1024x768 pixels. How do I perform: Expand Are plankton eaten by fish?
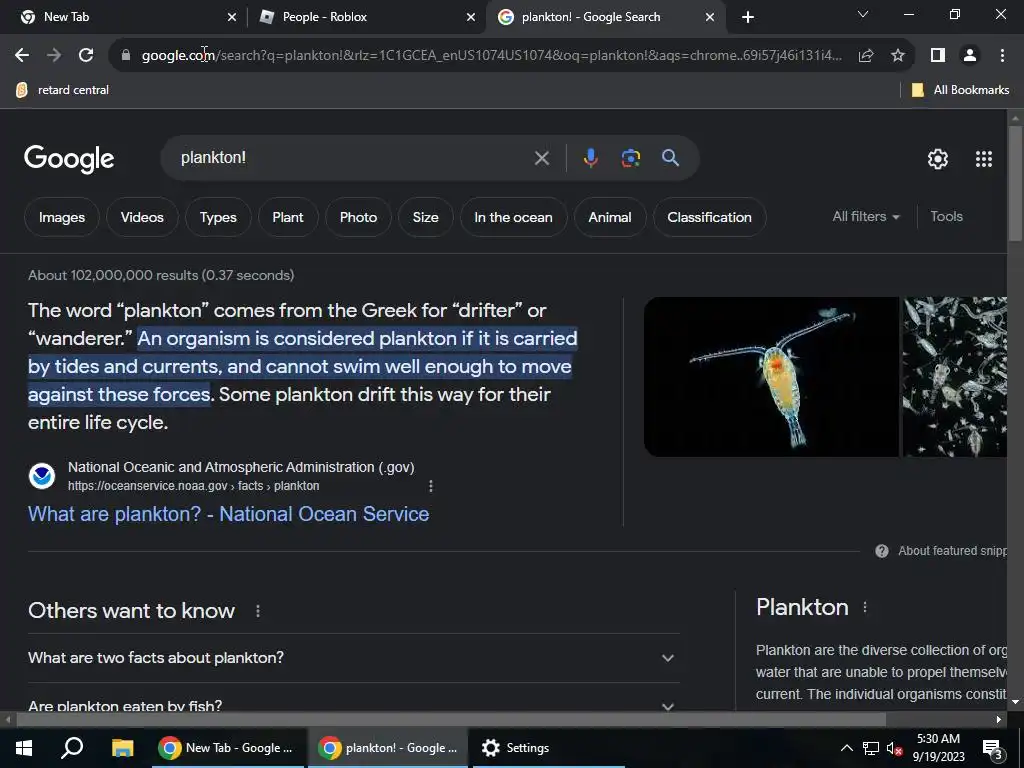pos(353,705)
